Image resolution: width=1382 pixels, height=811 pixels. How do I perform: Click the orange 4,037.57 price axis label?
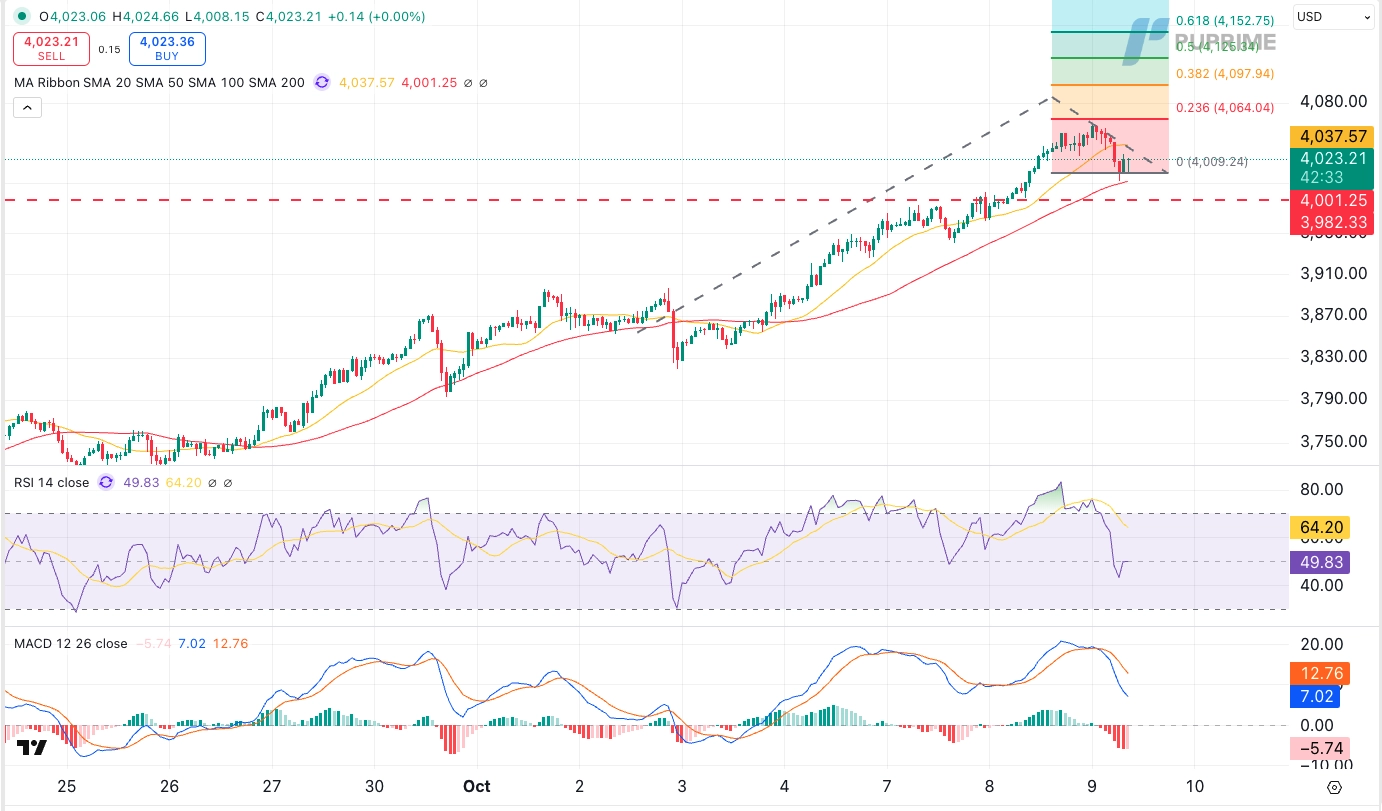pos(1329,136)
